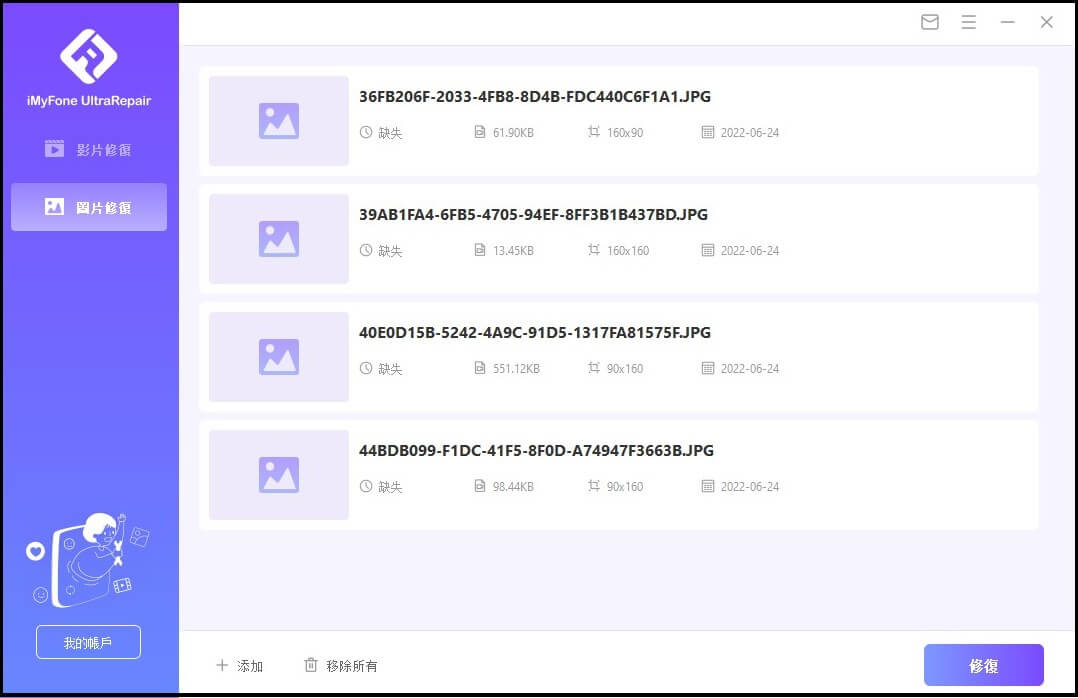Click the clock status icon of 36FB206F file

[366, 132]
